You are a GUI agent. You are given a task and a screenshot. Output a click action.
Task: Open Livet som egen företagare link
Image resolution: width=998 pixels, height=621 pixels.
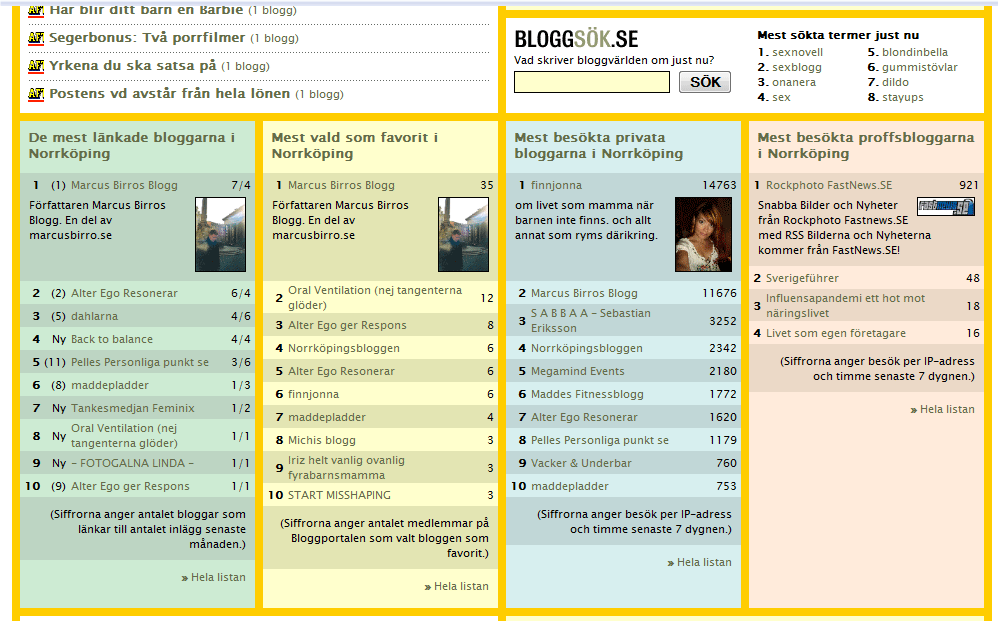tap(836, 333)
